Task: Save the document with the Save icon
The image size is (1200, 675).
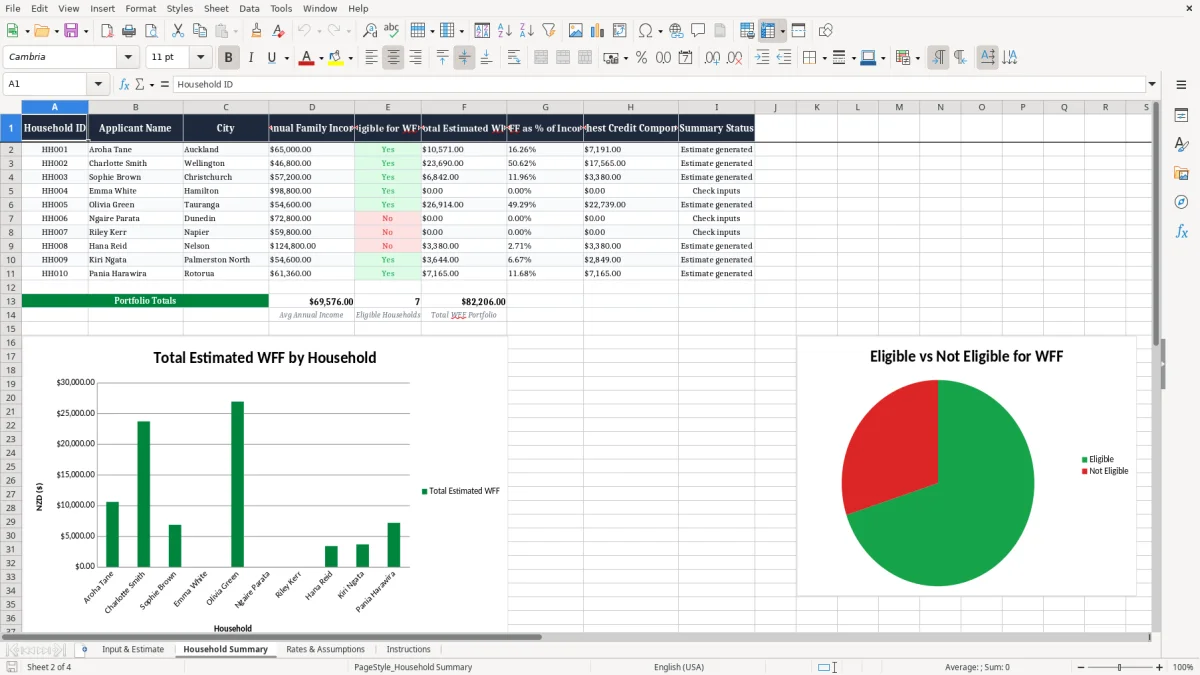Action: coord(71,31)
